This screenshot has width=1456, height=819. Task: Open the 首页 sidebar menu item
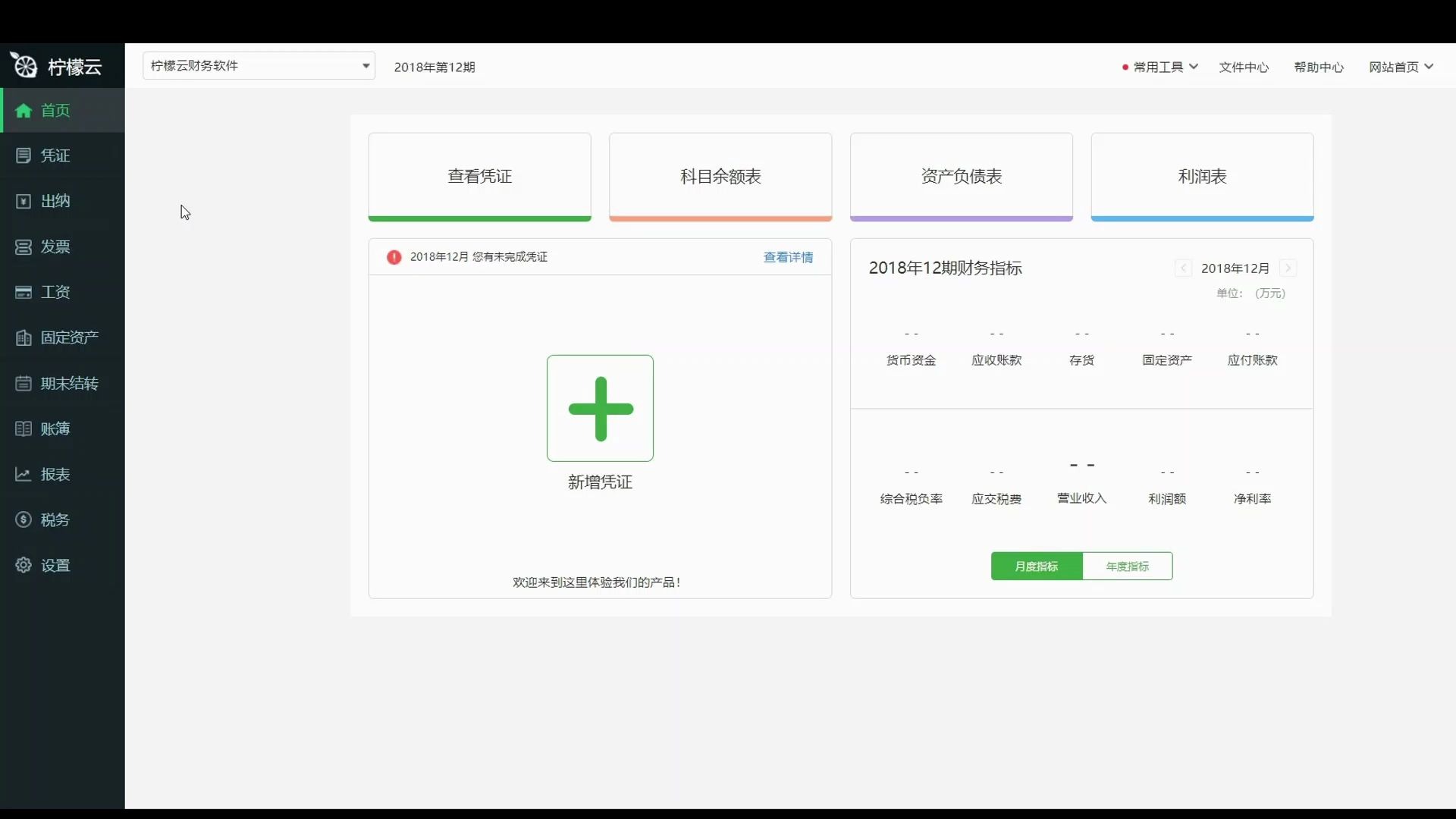pyautogui.click(x=62, y=110)
